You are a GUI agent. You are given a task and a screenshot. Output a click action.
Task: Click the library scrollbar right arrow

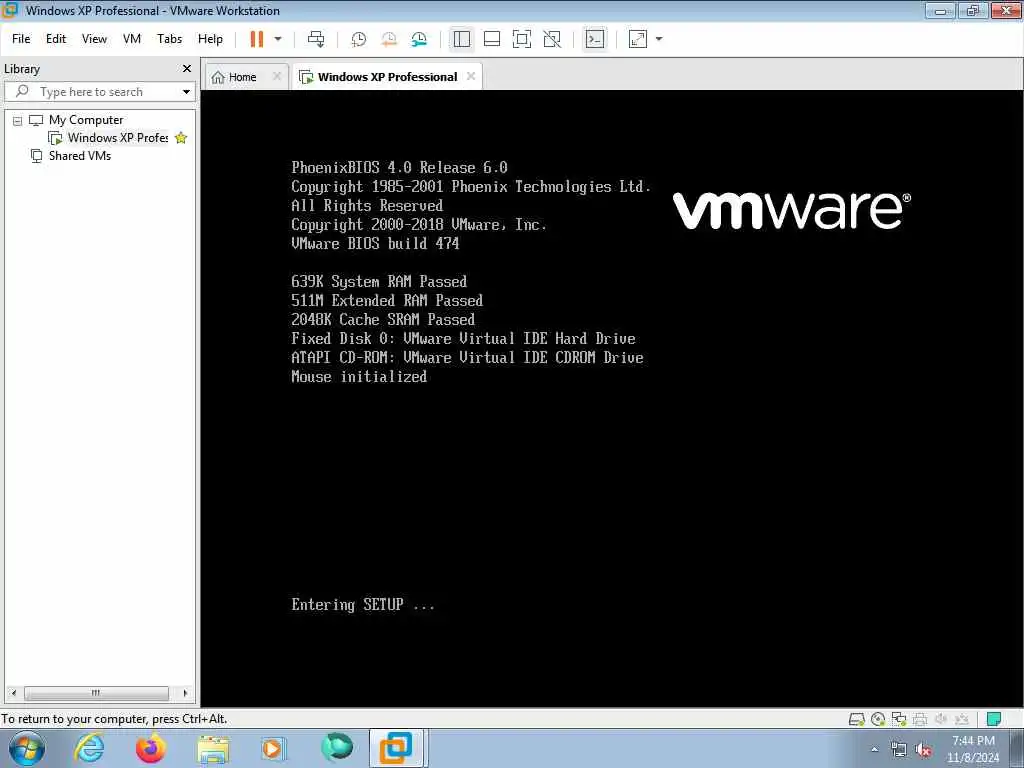coord(185,693)
